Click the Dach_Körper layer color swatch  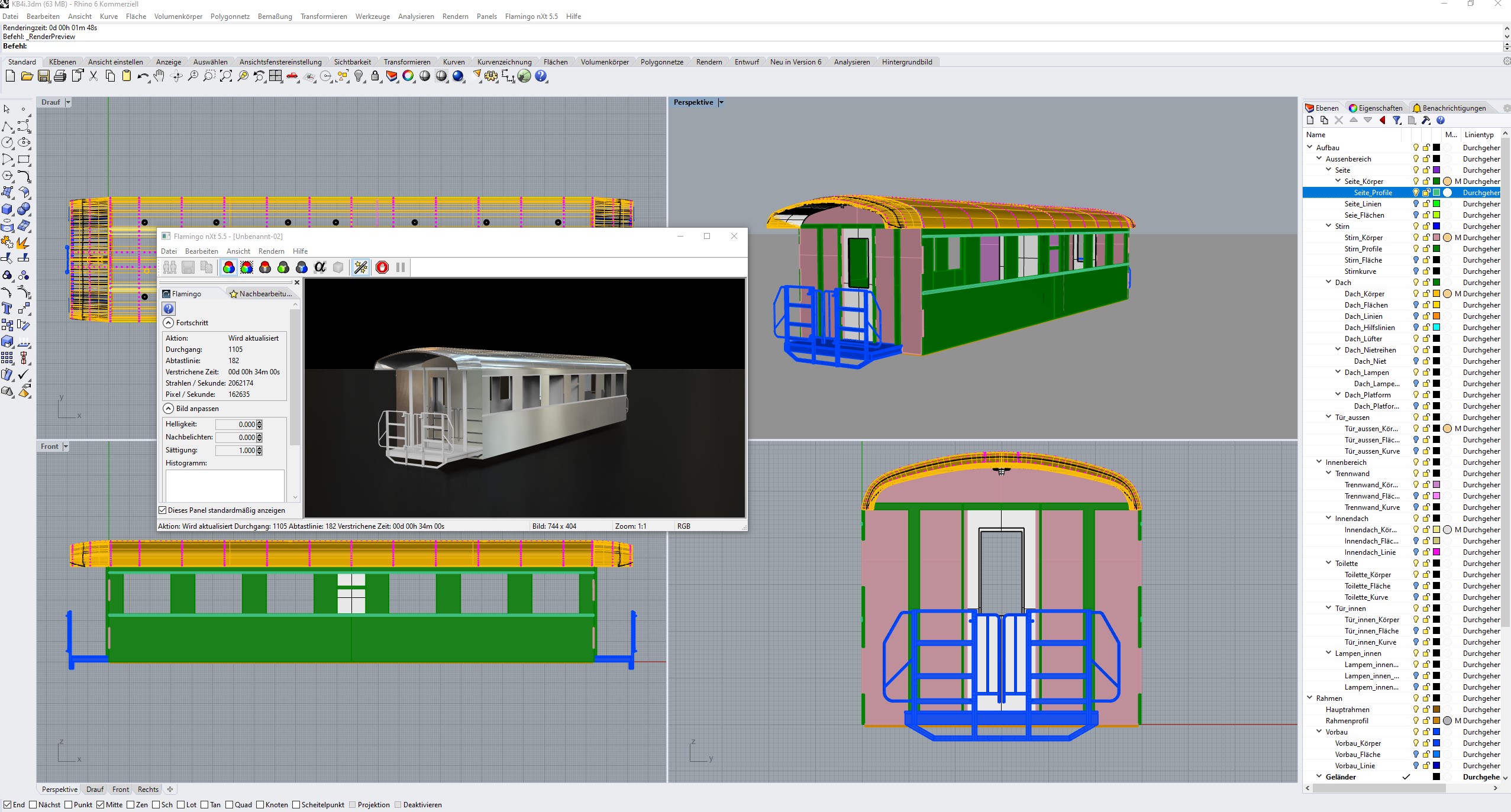1436,294
